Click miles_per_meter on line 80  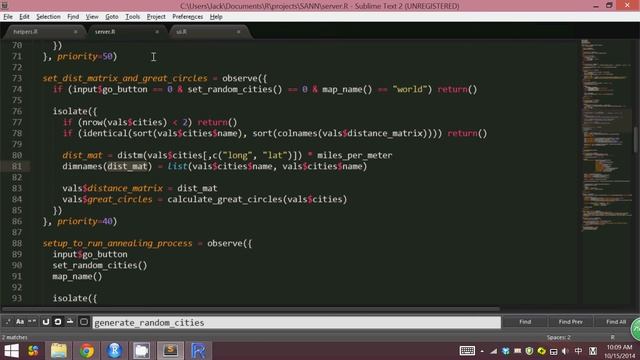355,156
